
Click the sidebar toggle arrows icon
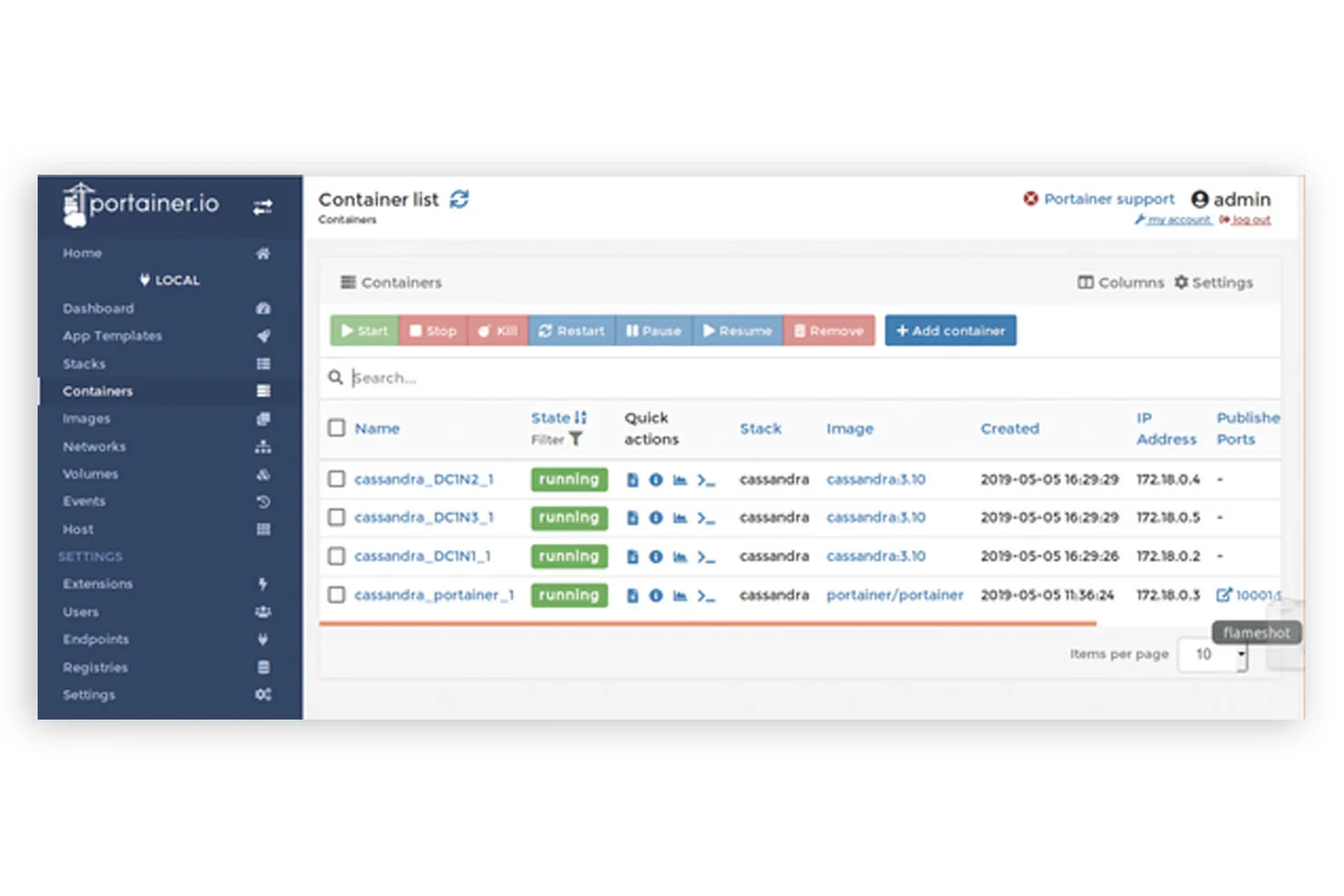(262, 207)
